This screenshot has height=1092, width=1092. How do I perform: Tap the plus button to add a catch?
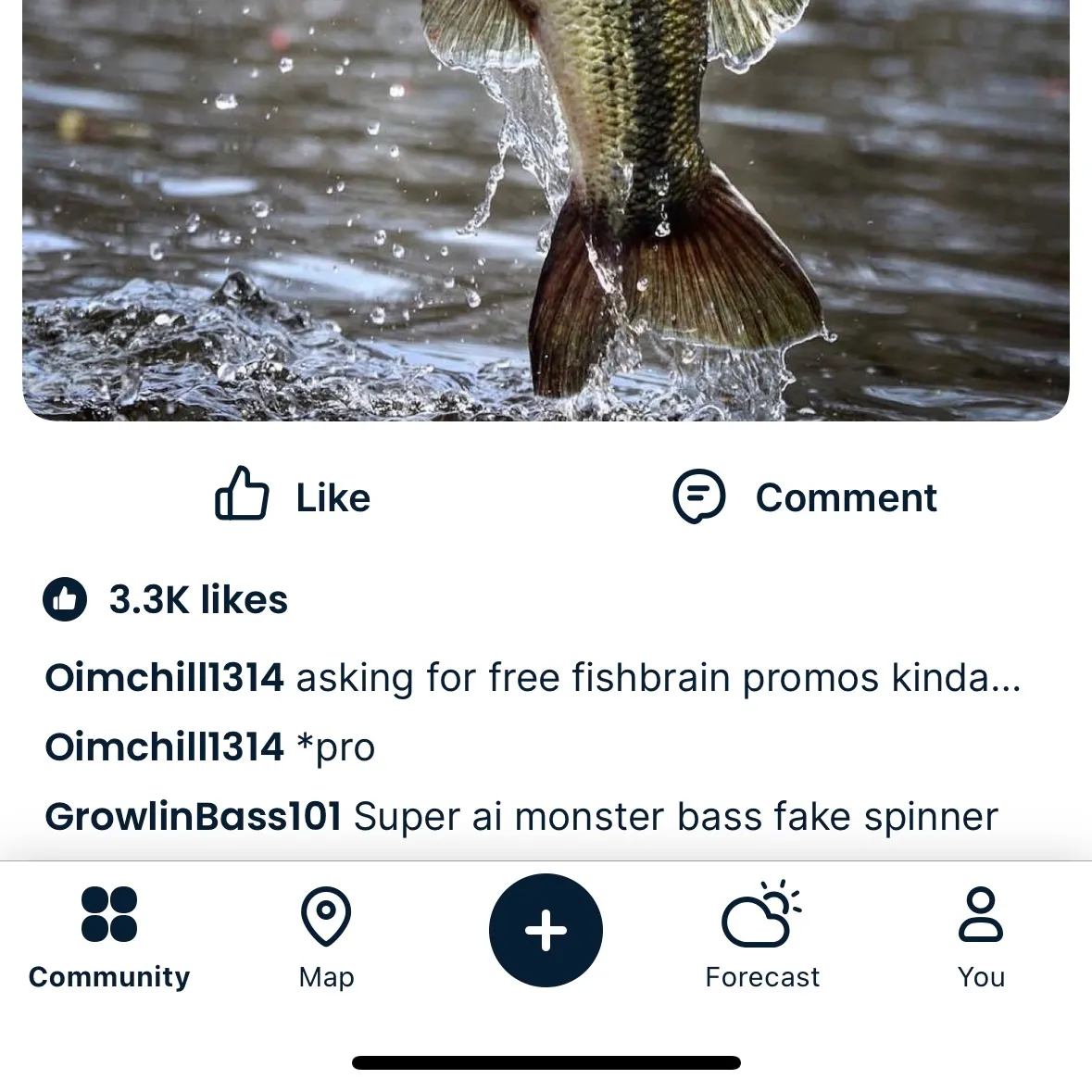click(546, 931)
